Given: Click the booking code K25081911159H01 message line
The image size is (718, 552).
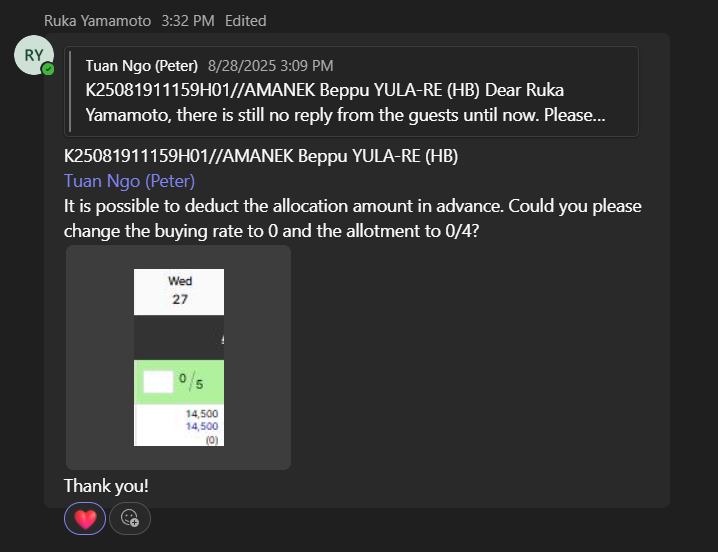Looking at the screenshot, I should tap(260, 156).
